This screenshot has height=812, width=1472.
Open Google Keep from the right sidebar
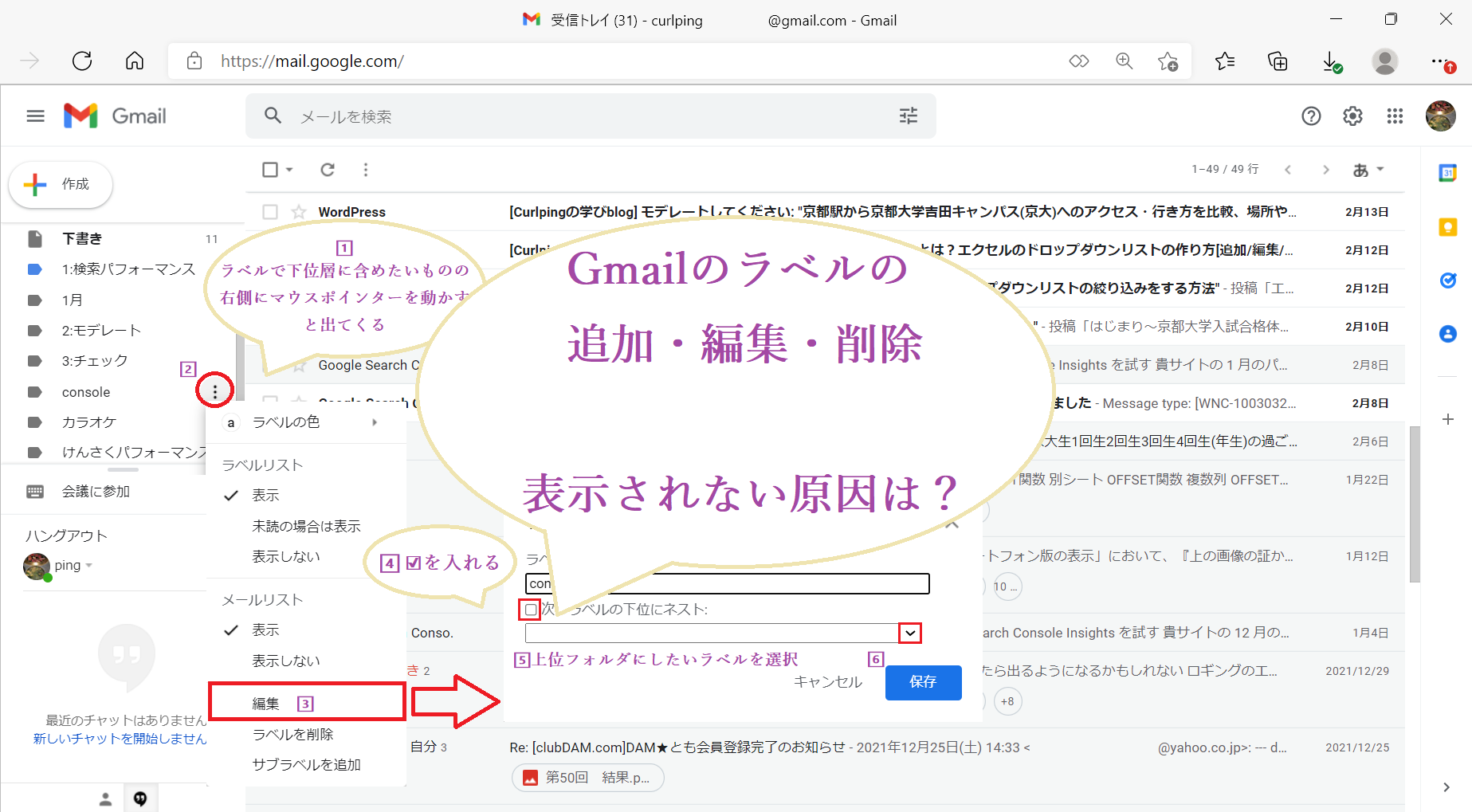coord(1448,227)
